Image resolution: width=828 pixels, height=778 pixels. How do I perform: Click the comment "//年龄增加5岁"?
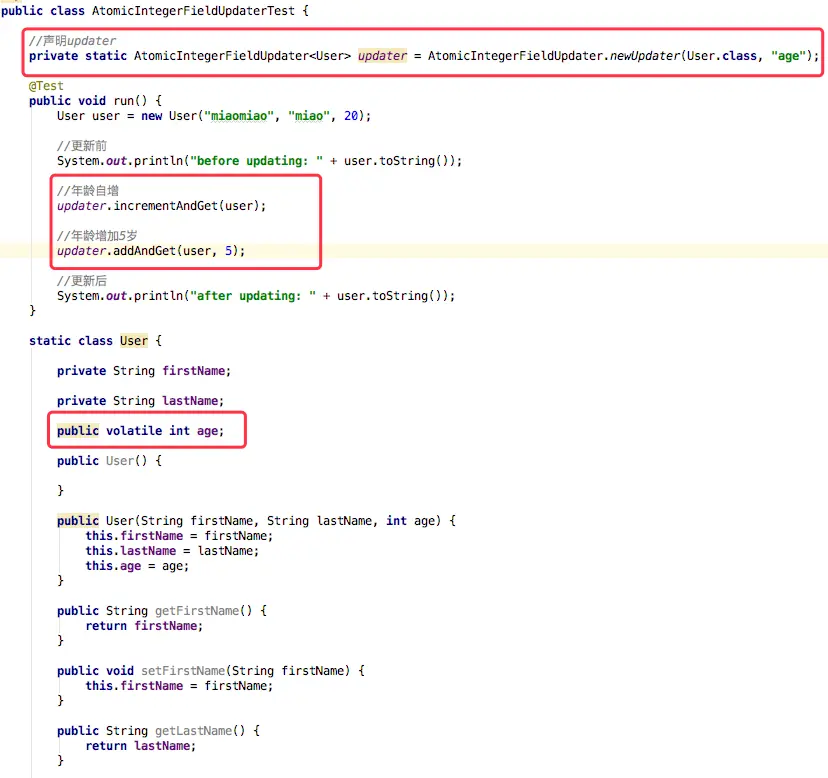pyautogui.click(x=97, y=236)
